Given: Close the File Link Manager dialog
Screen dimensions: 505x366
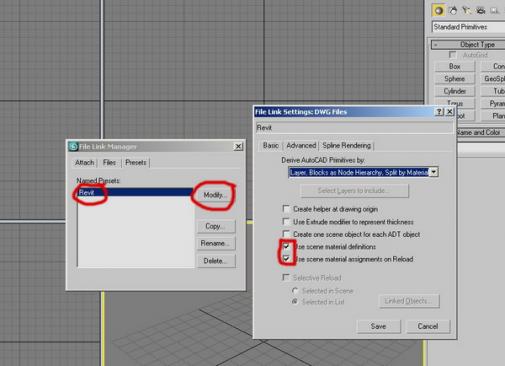Looking at the screenshot, I should (238, 146).
